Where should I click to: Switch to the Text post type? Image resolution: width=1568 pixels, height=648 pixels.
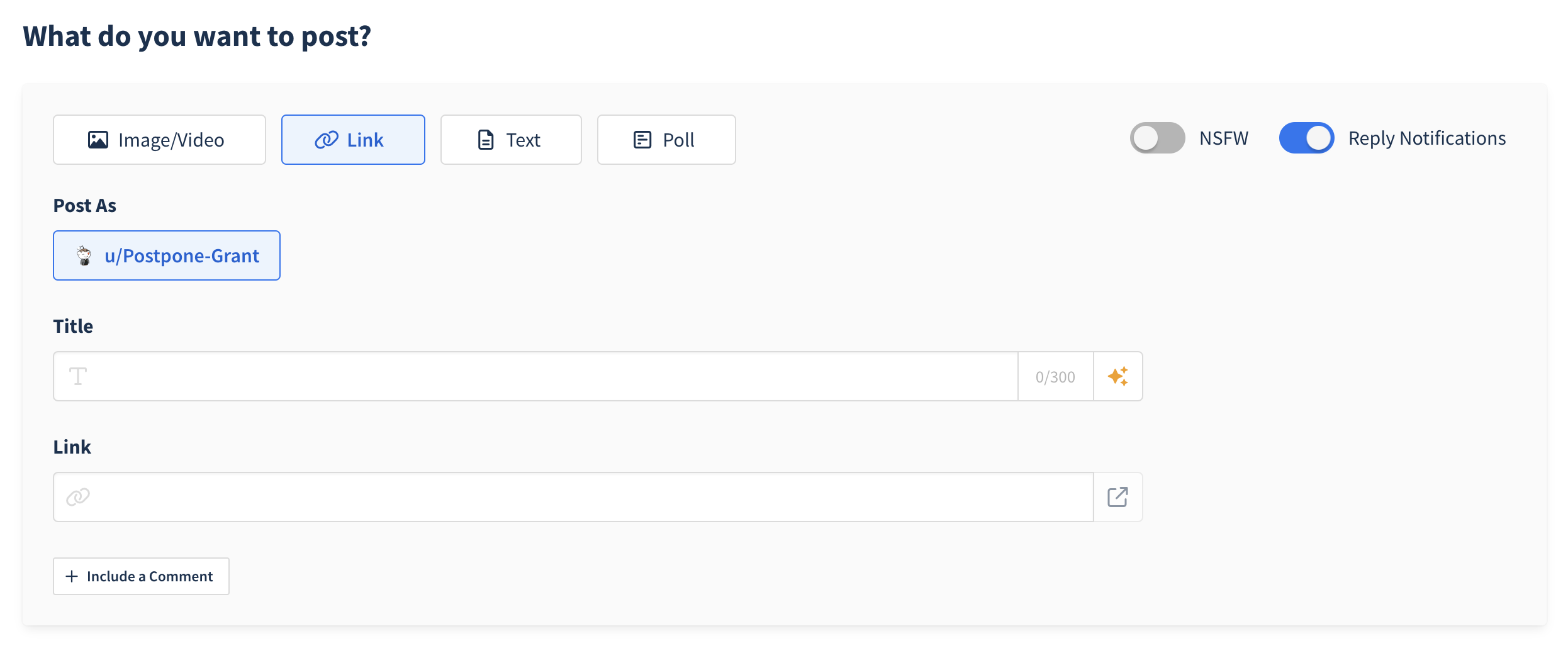pos(511,140)
